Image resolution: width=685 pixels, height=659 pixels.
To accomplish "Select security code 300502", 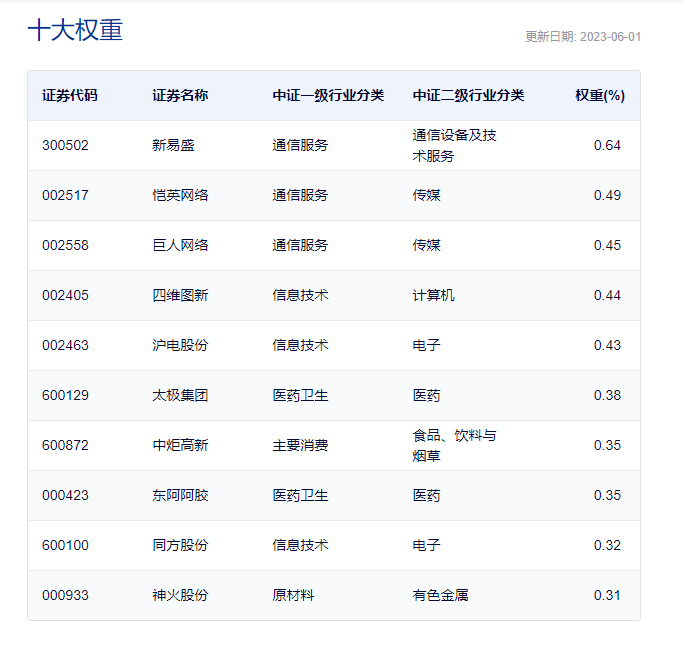I will pyautogui.click(x=65, y=145).
